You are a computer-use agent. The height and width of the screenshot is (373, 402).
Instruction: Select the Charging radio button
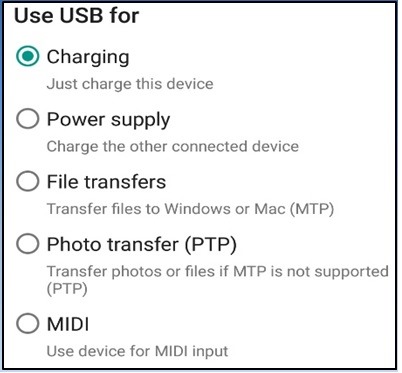click(x=28, y=56)
